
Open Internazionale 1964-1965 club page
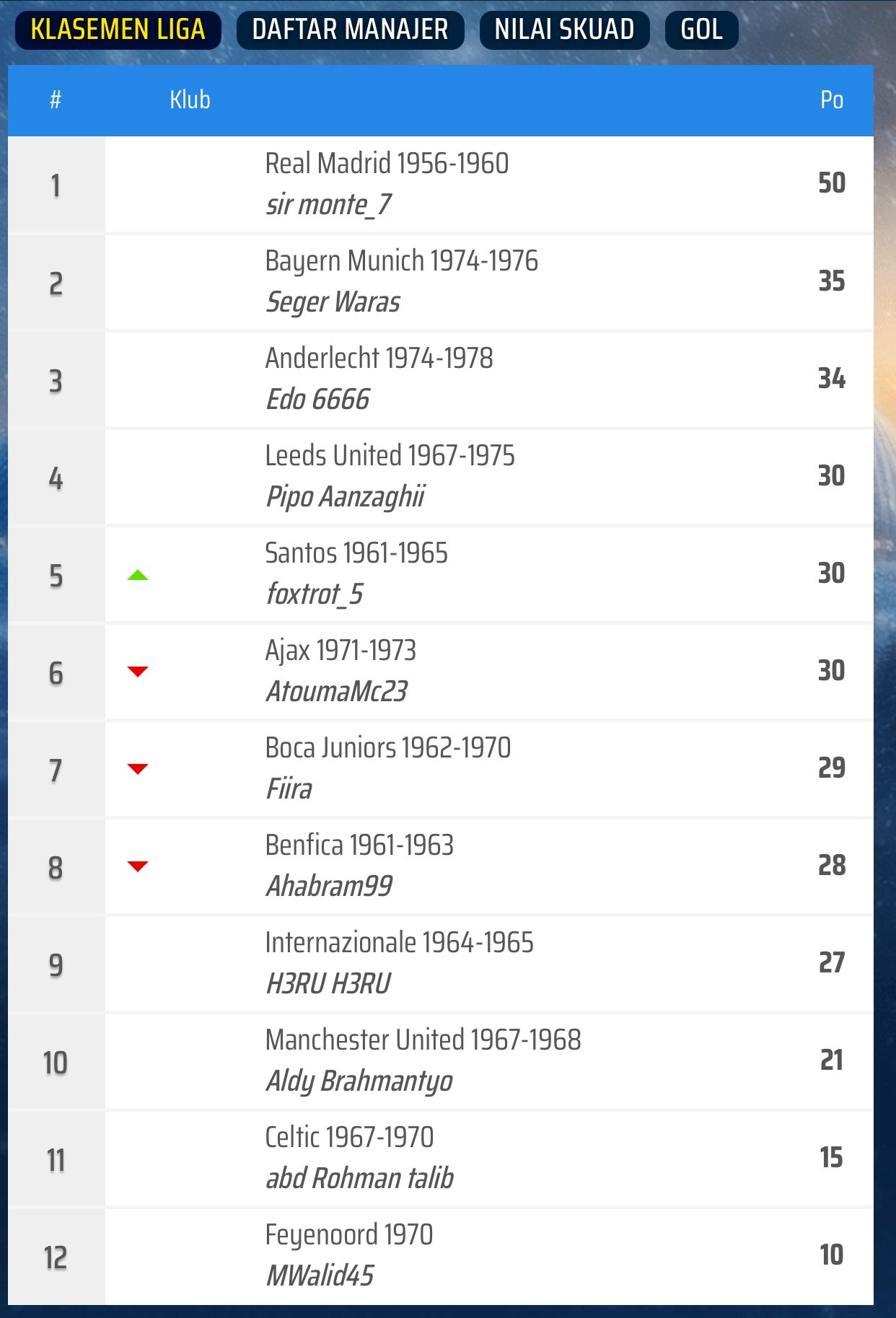pos(399,943)
